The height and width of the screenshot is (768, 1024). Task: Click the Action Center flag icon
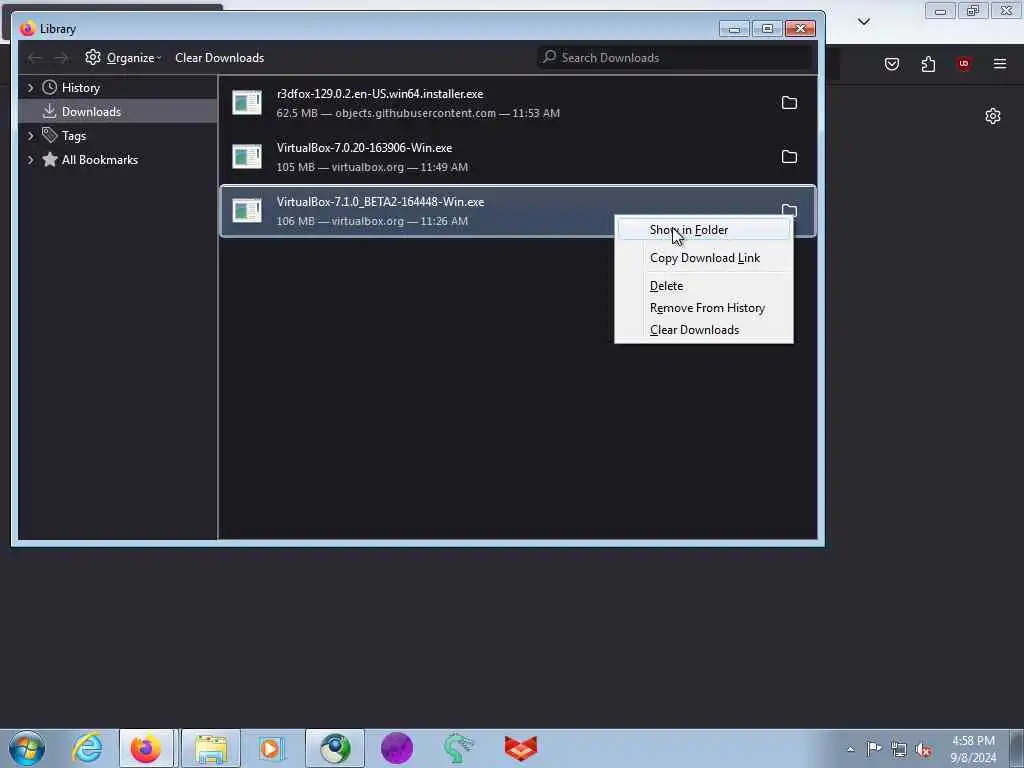point(874,748)
